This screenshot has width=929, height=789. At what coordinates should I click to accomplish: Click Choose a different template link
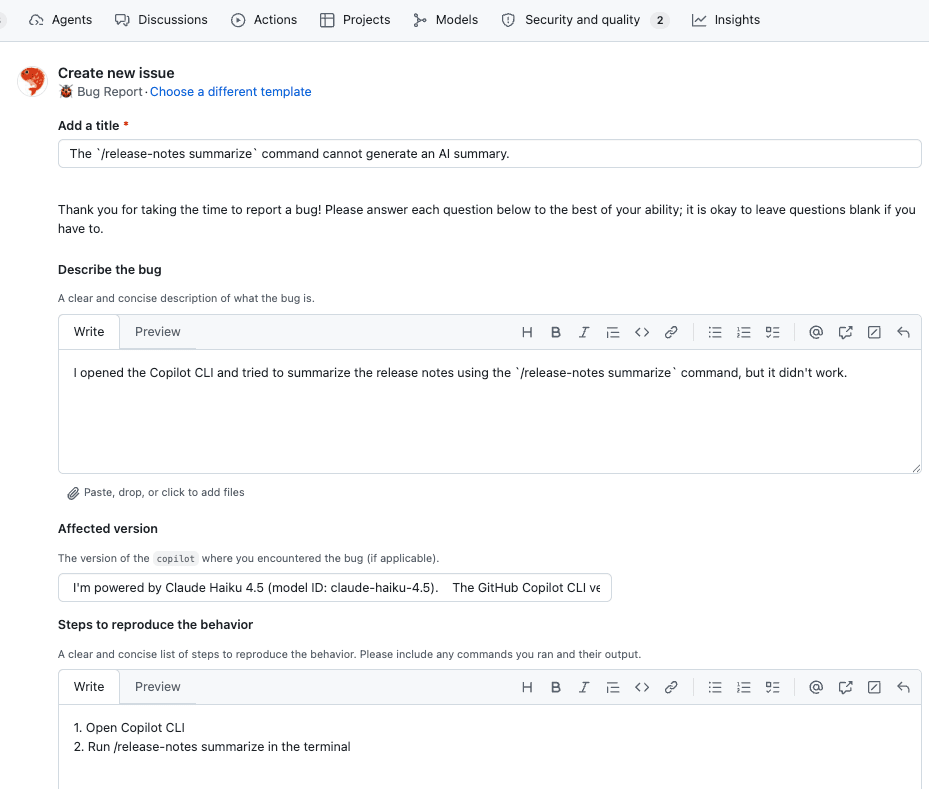click(x=230, y=92)
